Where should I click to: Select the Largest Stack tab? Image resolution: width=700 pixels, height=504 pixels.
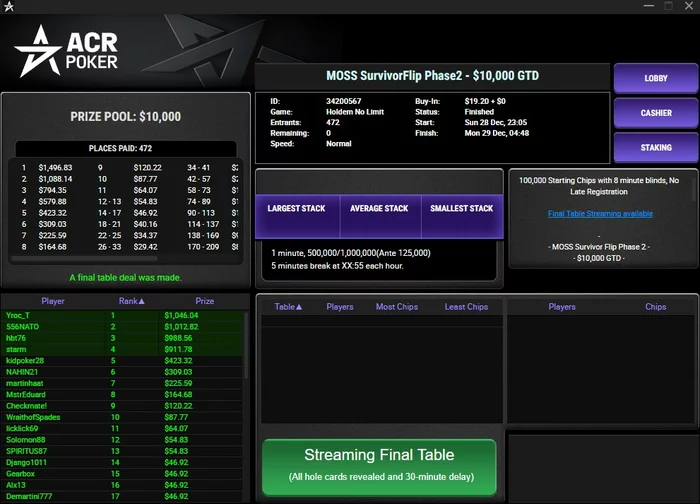297,216
